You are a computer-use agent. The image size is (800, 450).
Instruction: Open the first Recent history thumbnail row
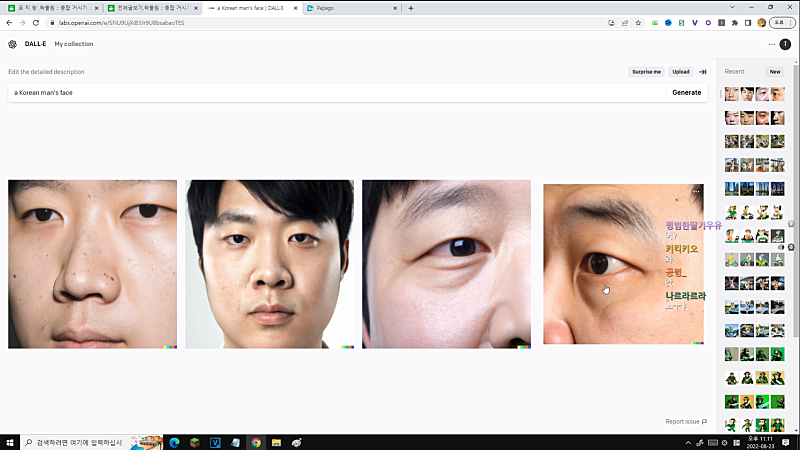[x=754, y=94]
